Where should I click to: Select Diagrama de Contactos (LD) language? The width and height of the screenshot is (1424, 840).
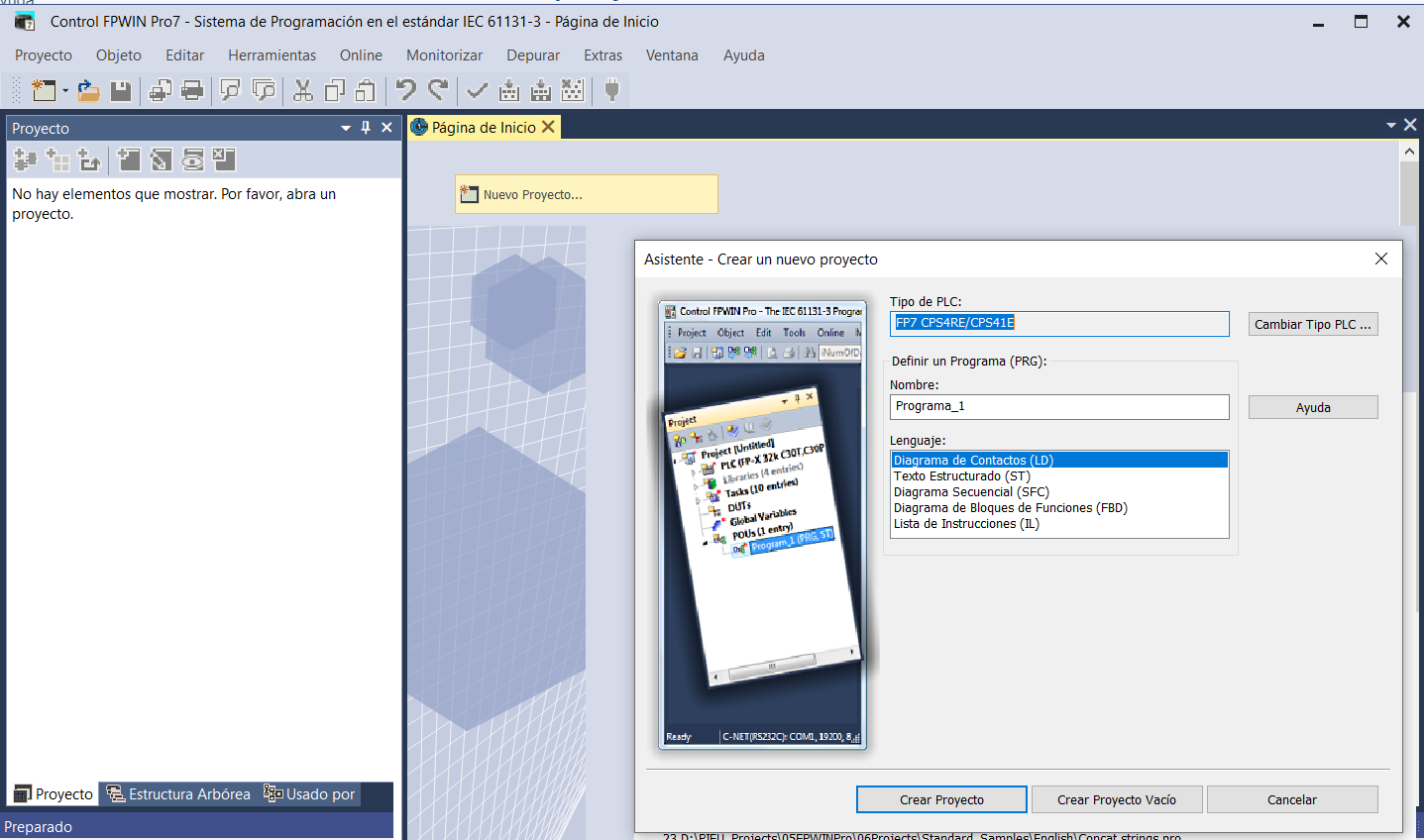point(1059,460)
